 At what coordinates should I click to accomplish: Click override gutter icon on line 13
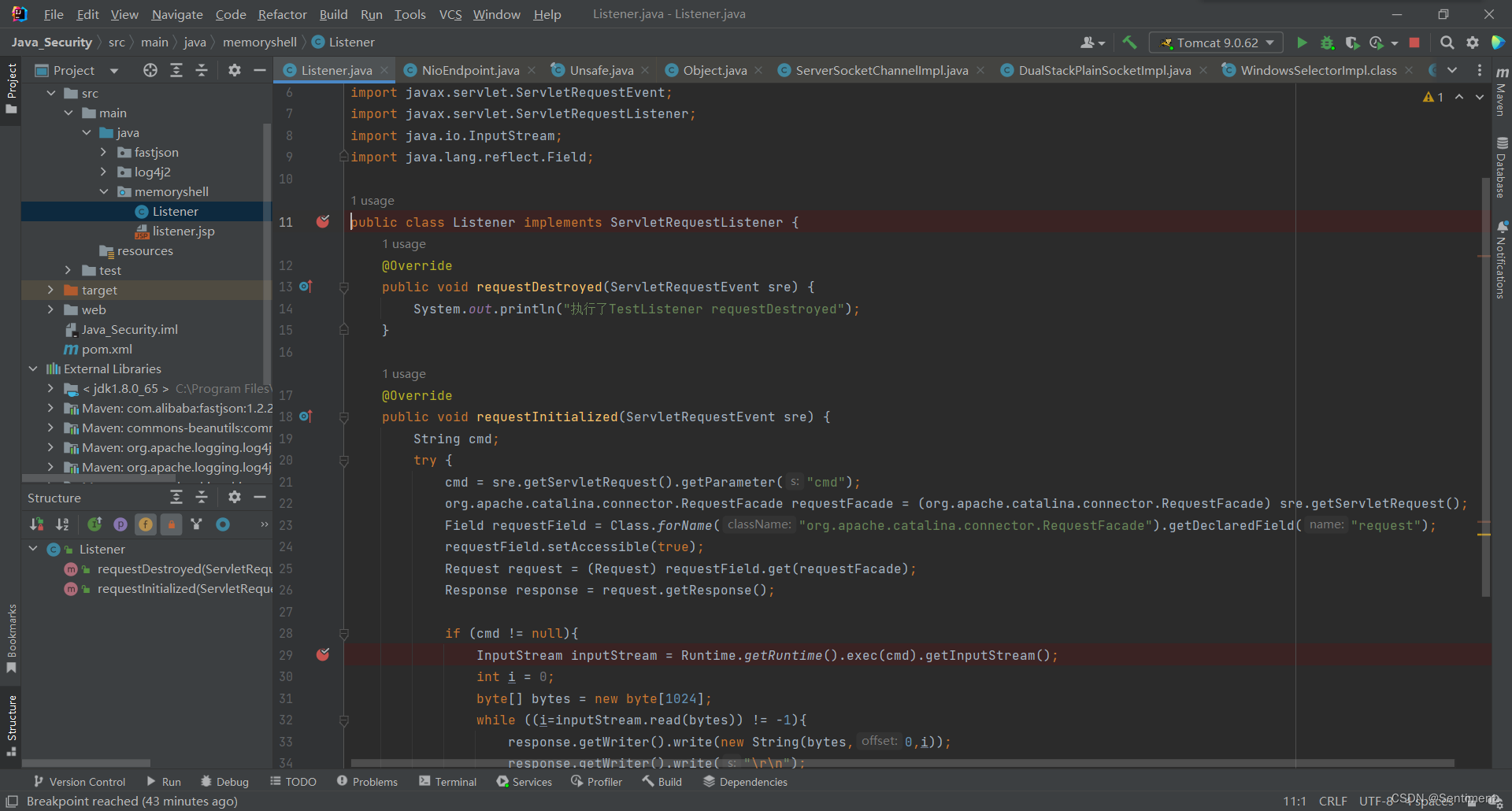pos(306,287)
